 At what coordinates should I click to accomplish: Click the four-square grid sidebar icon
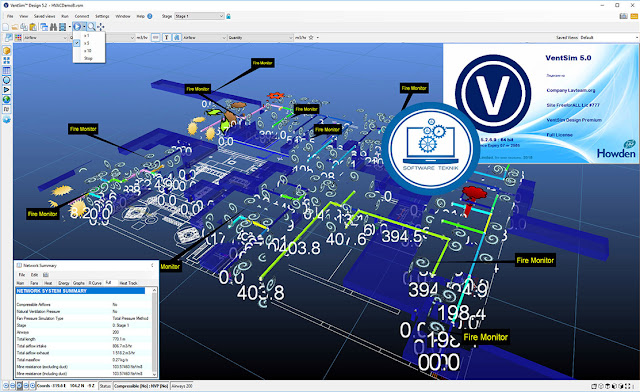[7, 60]
